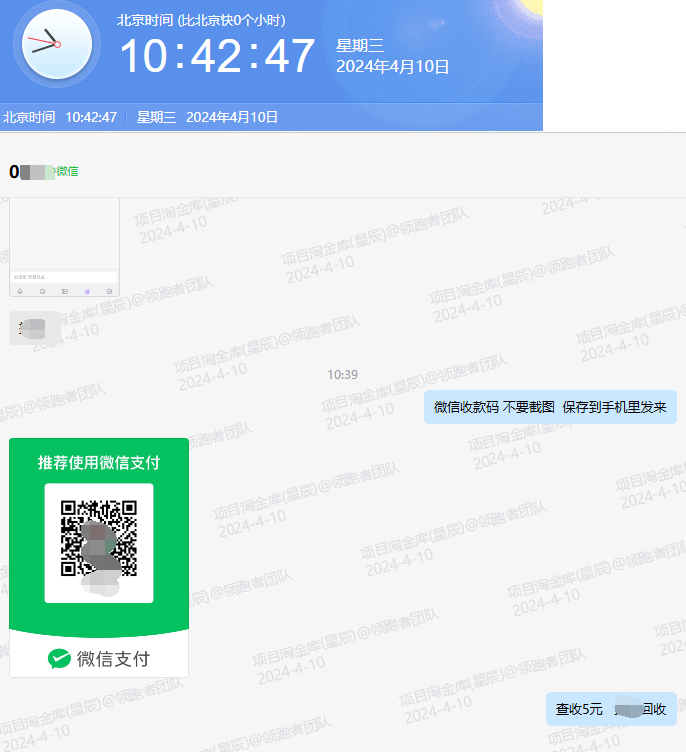Click the 星期三 weekday text beside the clock

[360, 46]
